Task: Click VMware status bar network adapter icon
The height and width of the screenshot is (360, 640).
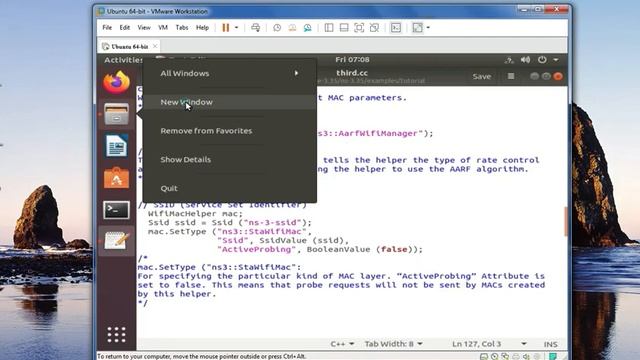Action: (505, 356)
